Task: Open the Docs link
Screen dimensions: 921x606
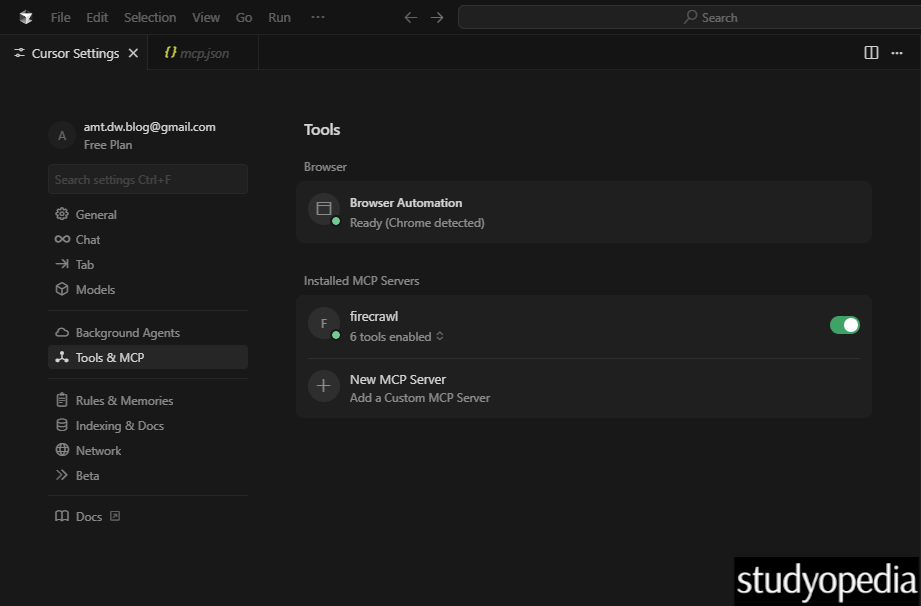Action: click(x=87, y=516)
